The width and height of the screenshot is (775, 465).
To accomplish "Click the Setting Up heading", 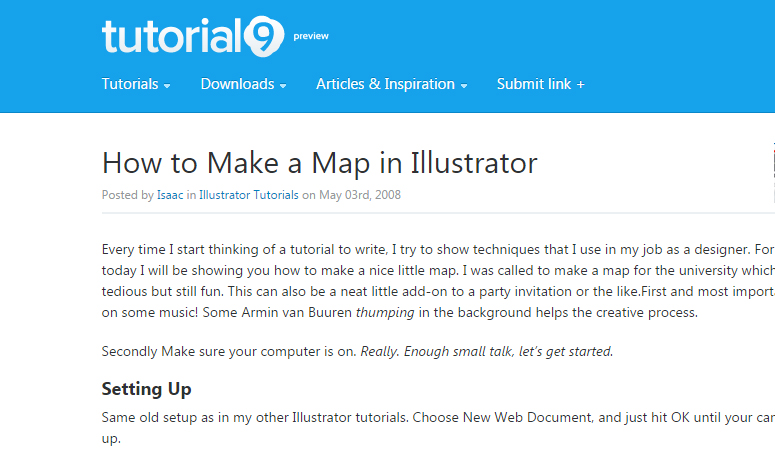I will point(146,389).
